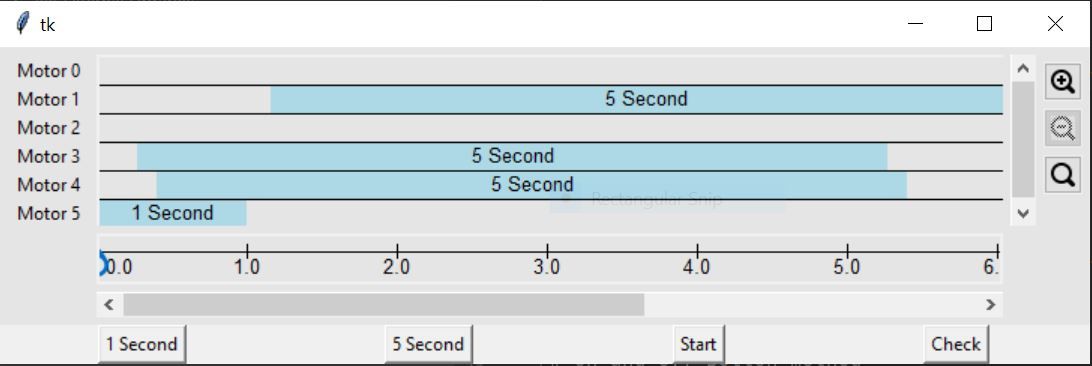Screen dimensions: 1092x366
Task: Click the vertical scrollbar down arrow
Action: (x=1022, y=214)
